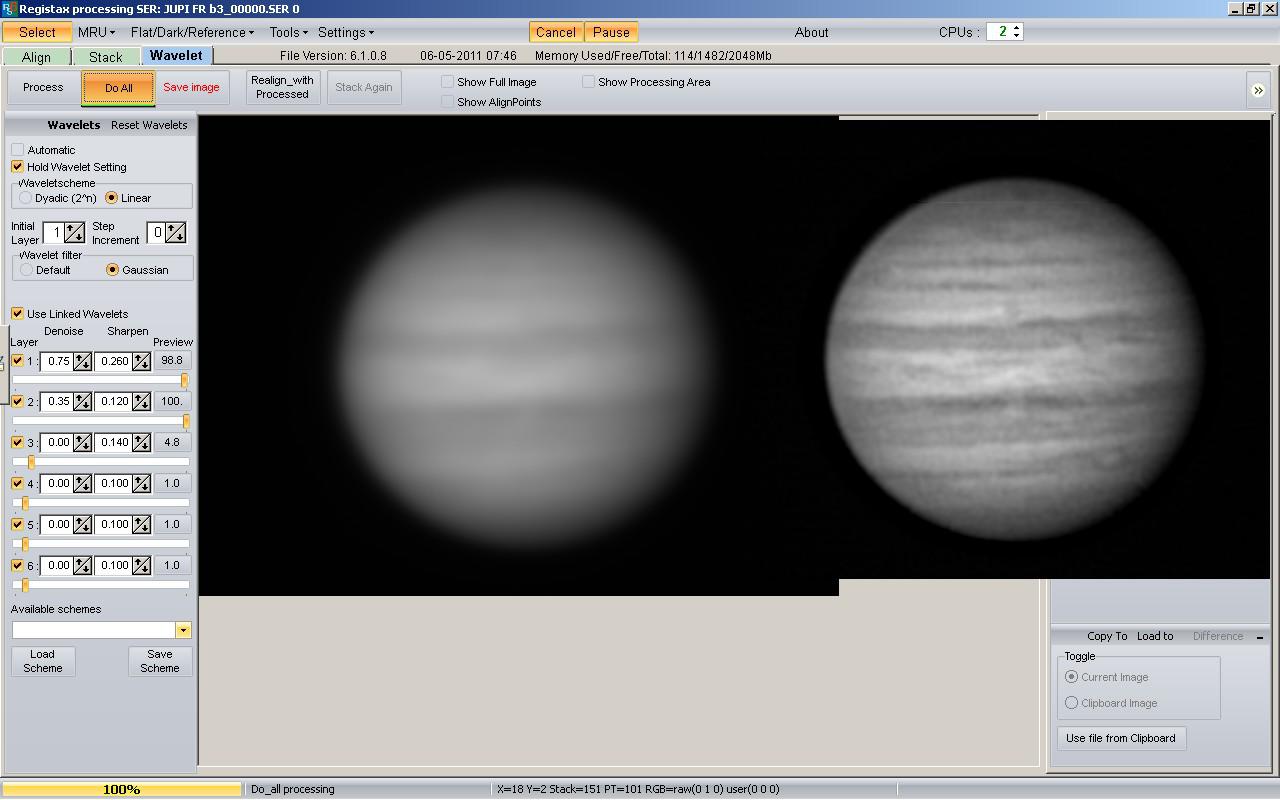Click the Do All button

point(118,88)
